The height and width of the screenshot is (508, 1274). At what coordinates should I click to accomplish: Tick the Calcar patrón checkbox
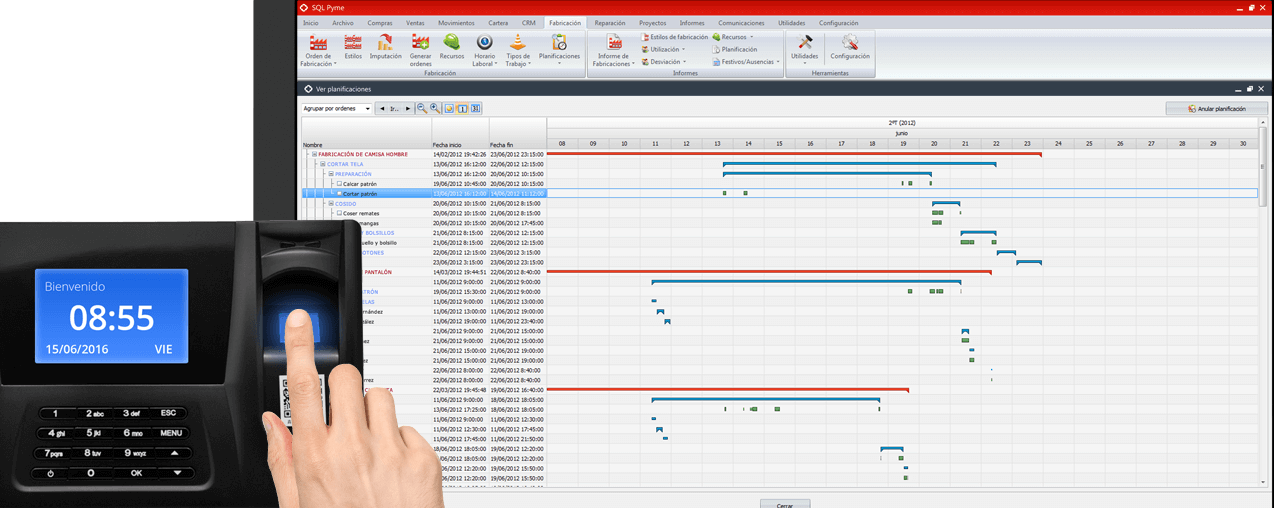click(339, 184)
